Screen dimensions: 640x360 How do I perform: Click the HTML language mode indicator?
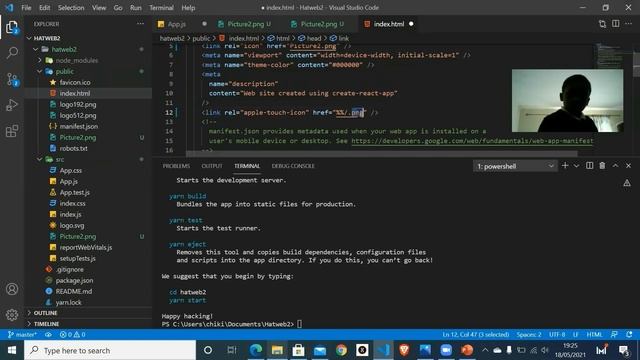594,334
